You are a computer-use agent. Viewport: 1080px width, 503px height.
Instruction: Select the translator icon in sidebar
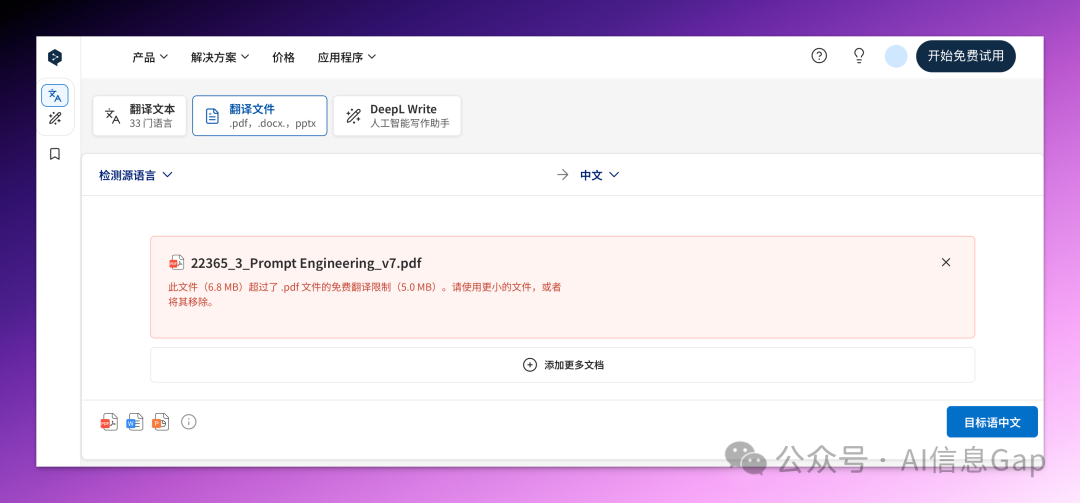coord(55,95)
